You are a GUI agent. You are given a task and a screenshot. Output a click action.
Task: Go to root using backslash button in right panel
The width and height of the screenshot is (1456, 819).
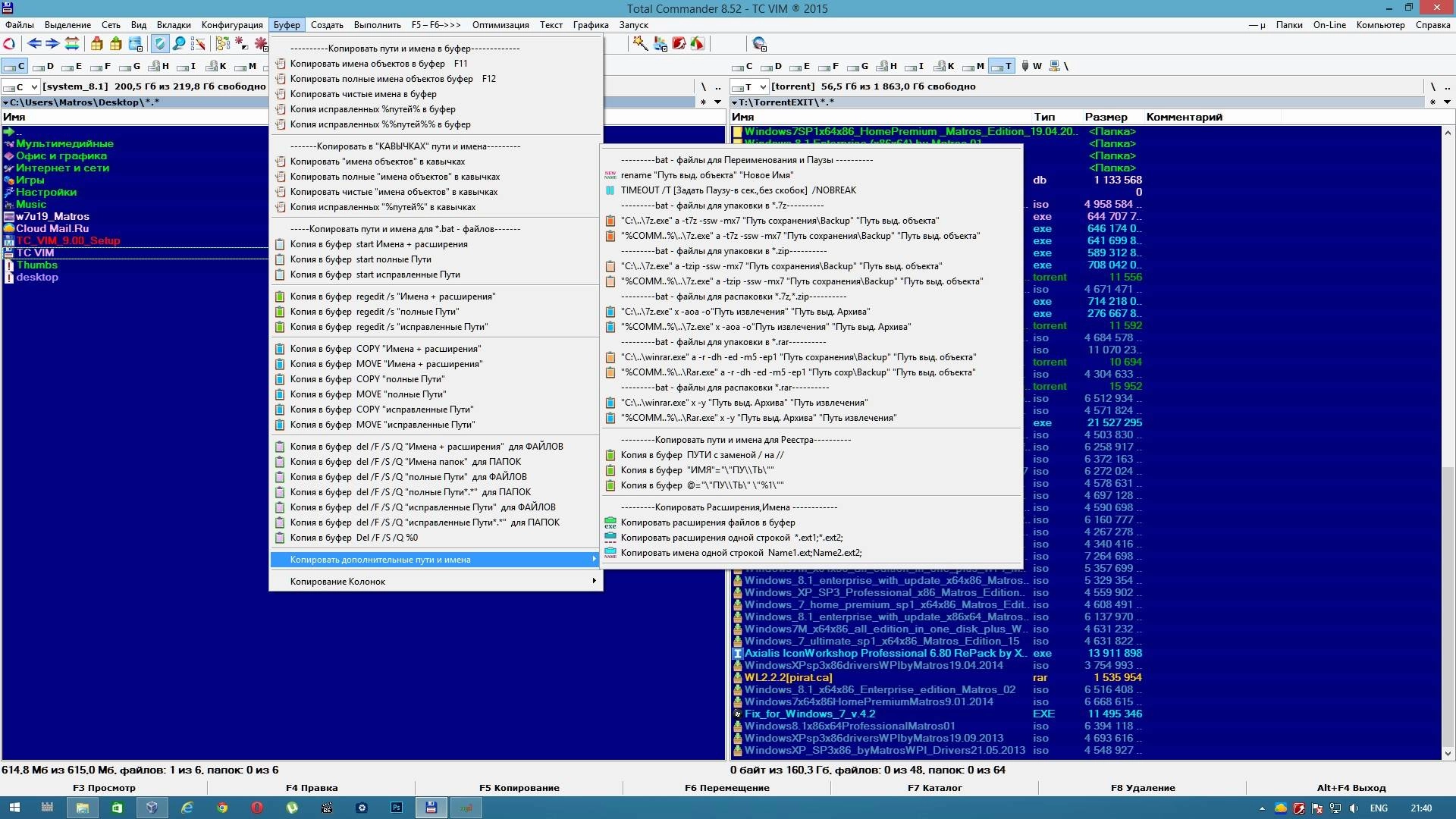[x=1432, y=86]
